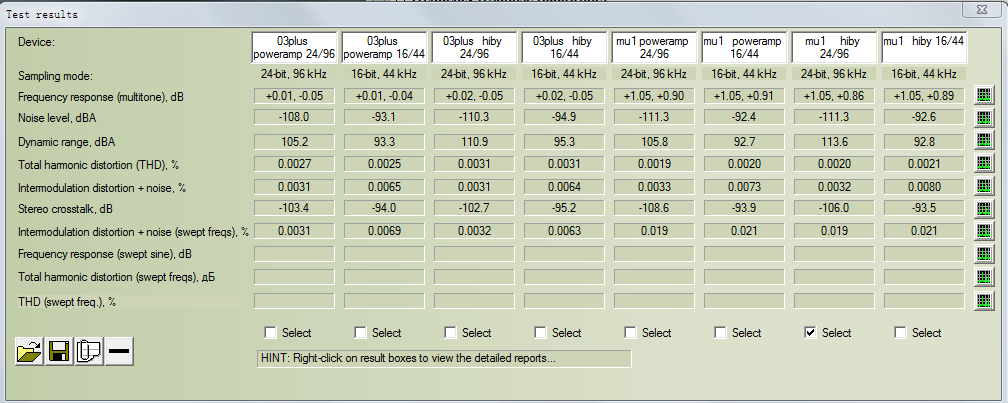
Task: Display intermodulation distortion + noise graph
Action: [984, 187]
